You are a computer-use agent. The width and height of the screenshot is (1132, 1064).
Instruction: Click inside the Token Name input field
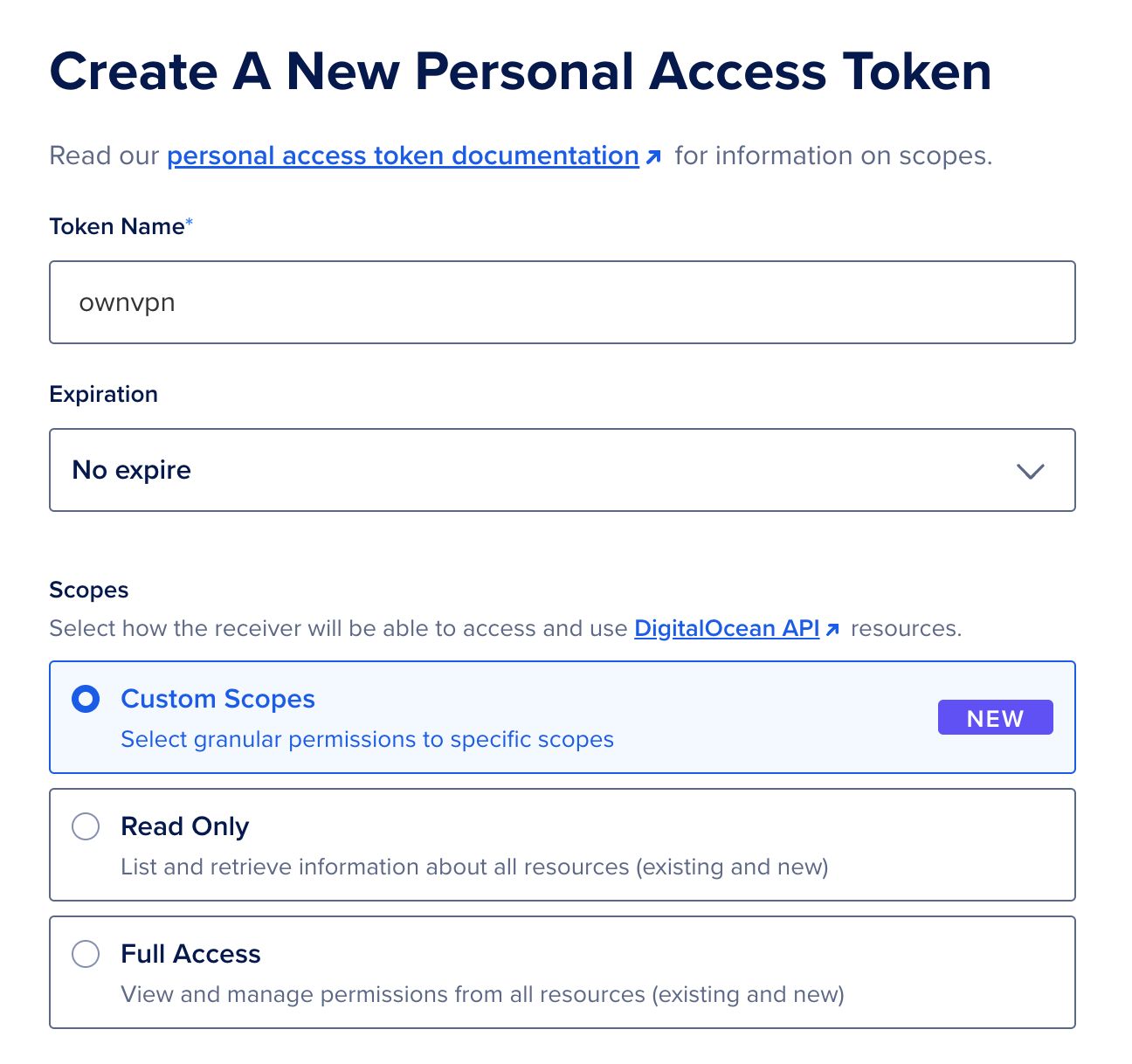[562, 302]
